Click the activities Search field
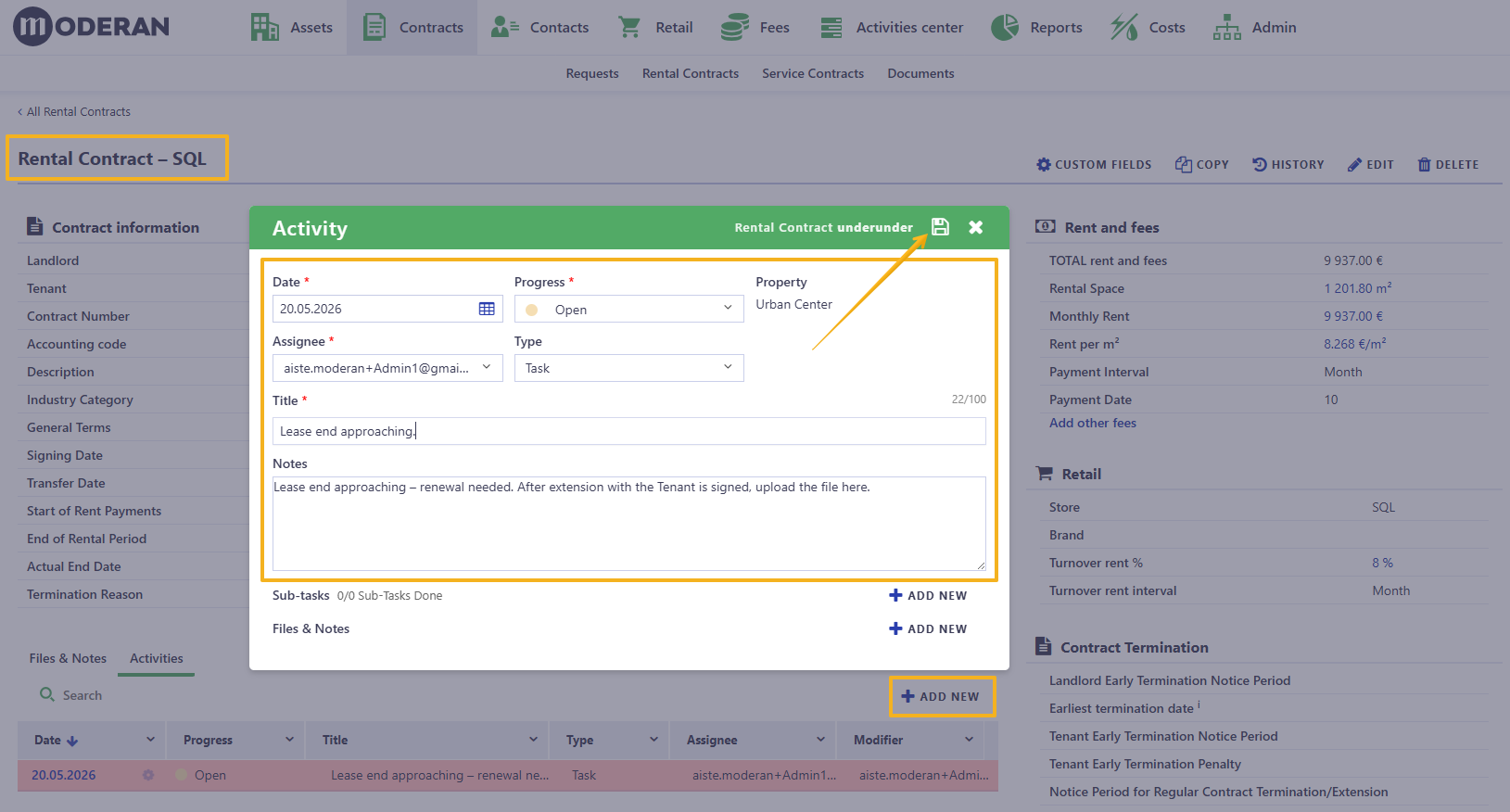This screenshot has width=1510, height=812. tap(82, 695)
